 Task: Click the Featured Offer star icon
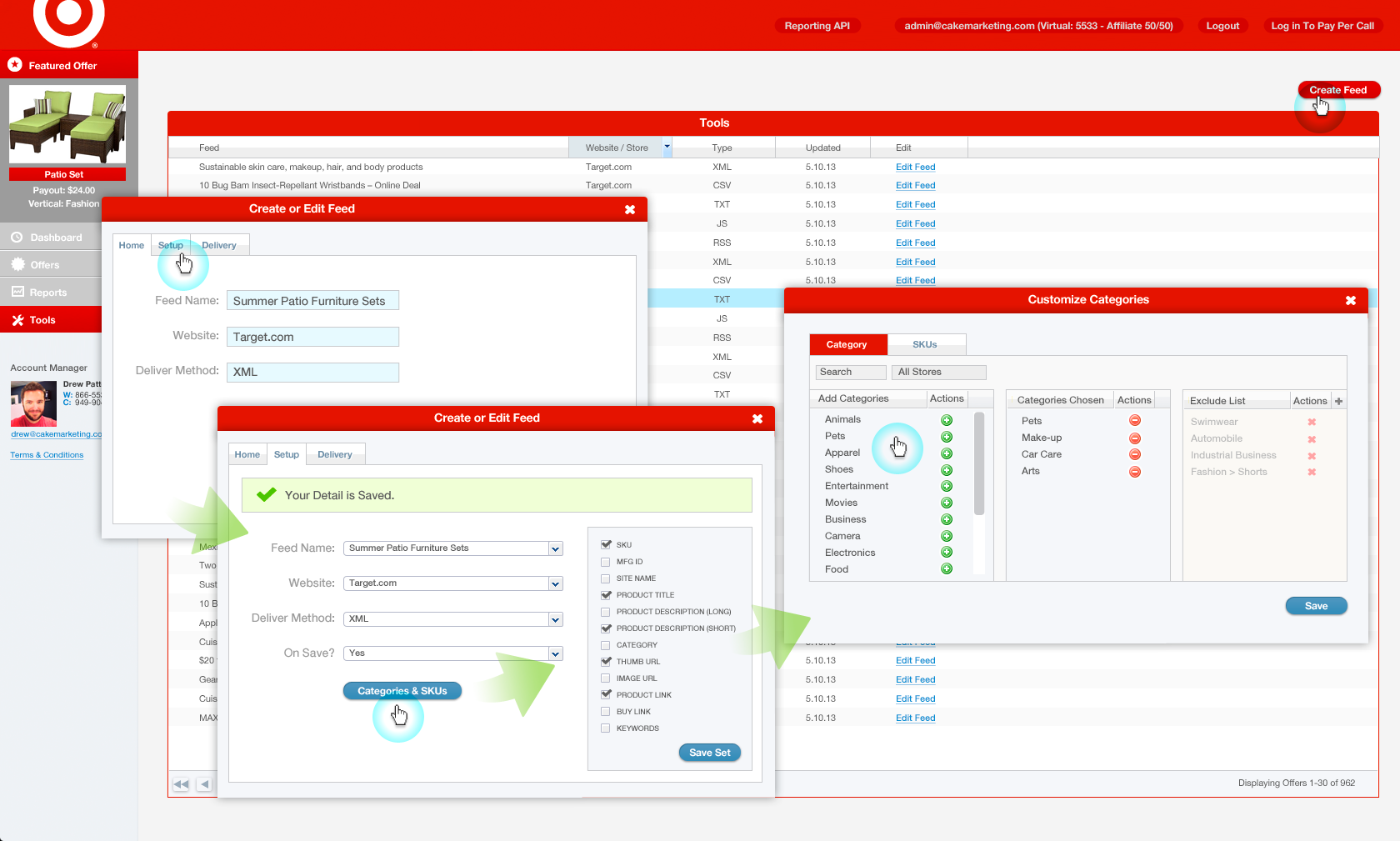point(14,64)
